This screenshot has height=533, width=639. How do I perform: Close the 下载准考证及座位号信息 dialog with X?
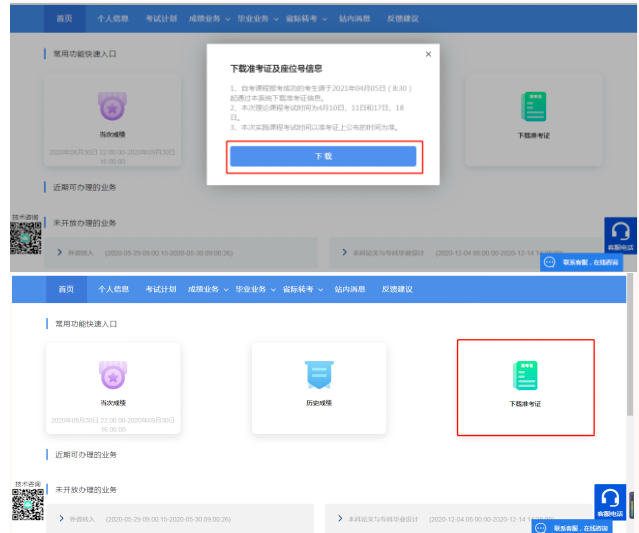[x=428, y=54]
